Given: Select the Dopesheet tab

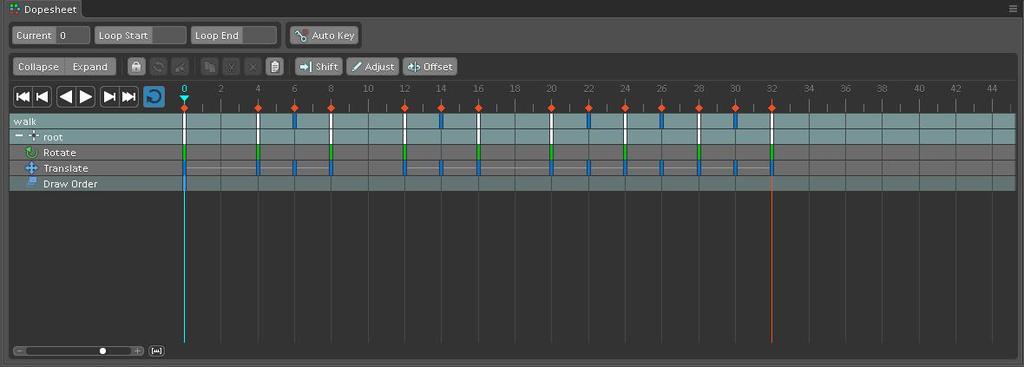Looking at the screenshot, I should 44,9.
